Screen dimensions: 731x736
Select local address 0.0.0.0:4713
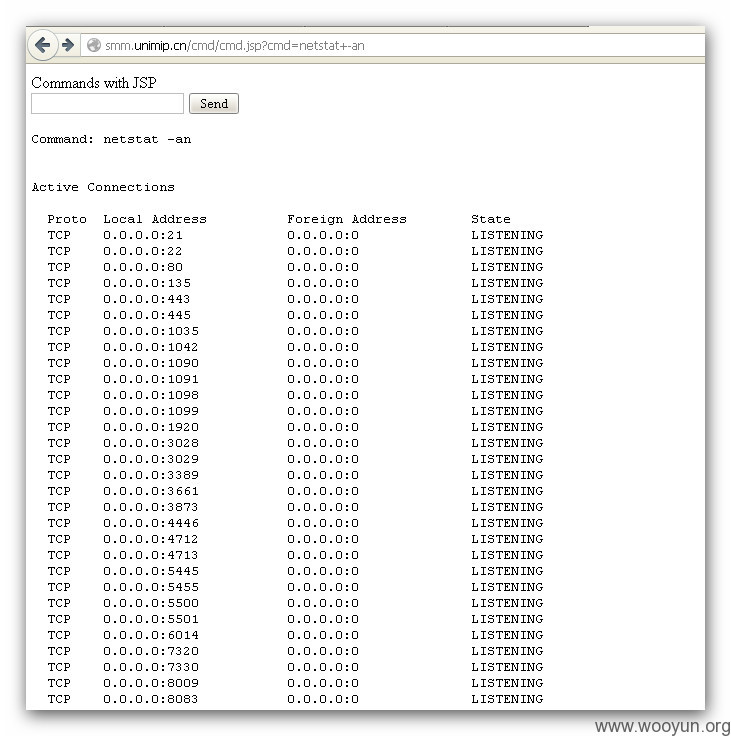[x=151, y=555]
